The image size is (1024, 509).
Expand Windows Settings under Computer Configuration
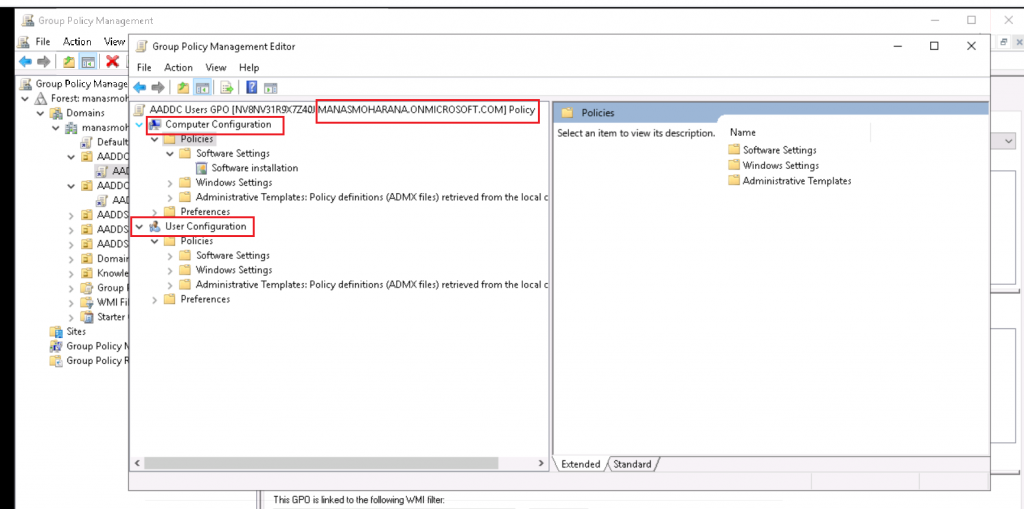click(170, 183)
